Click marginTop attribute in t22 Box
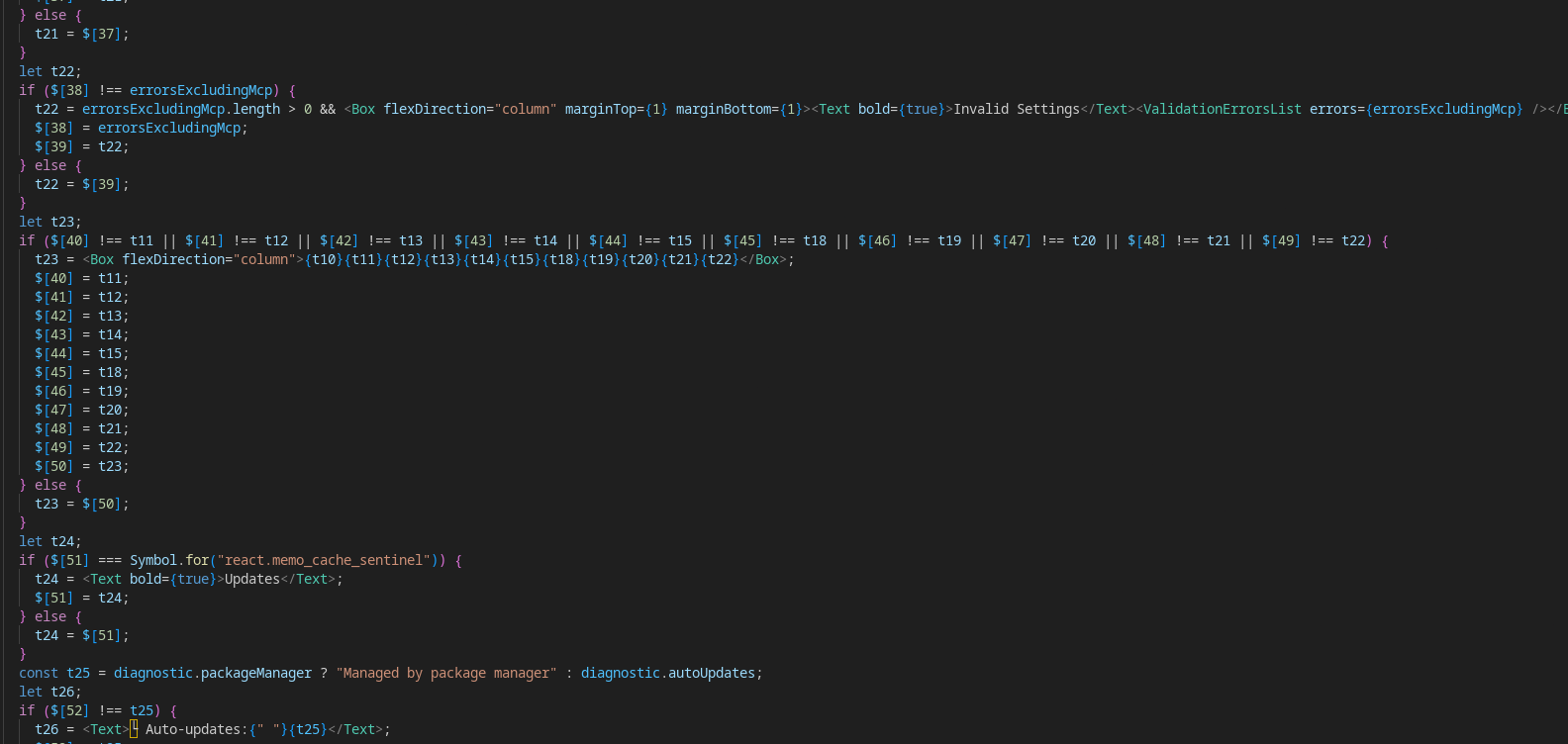 [x=604, y=109]
